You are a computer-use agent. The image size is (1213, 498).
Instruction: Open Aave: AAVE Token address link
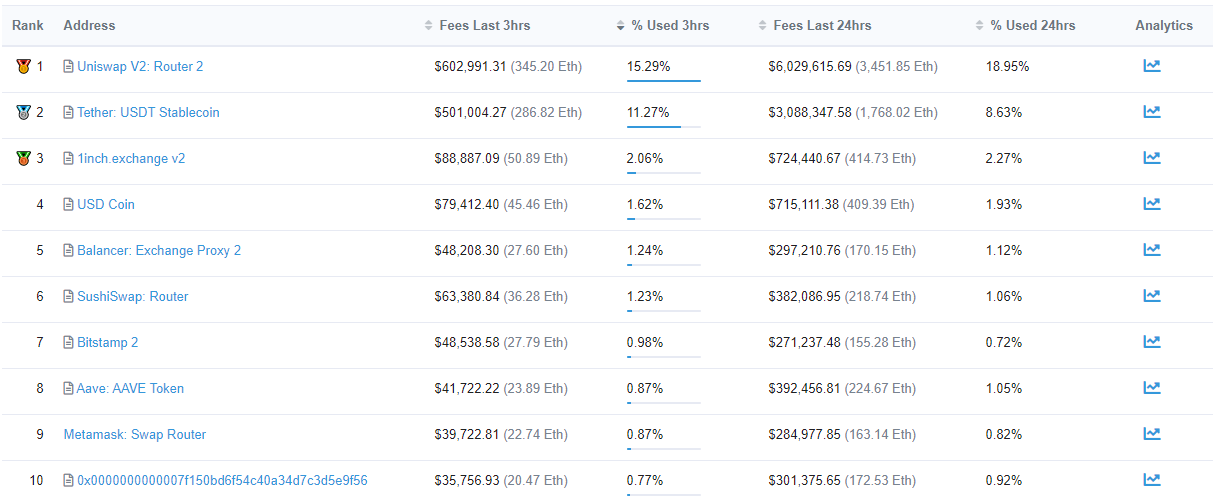[131, 389]
